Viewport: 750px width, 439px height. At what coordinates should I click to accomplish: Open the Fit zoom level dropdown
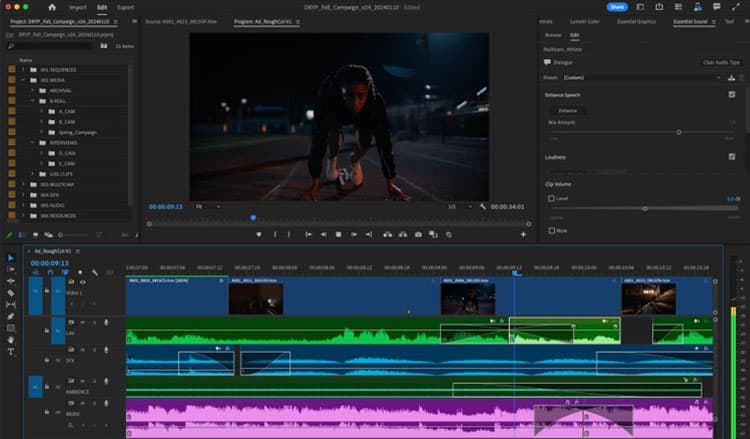(208, 207)
